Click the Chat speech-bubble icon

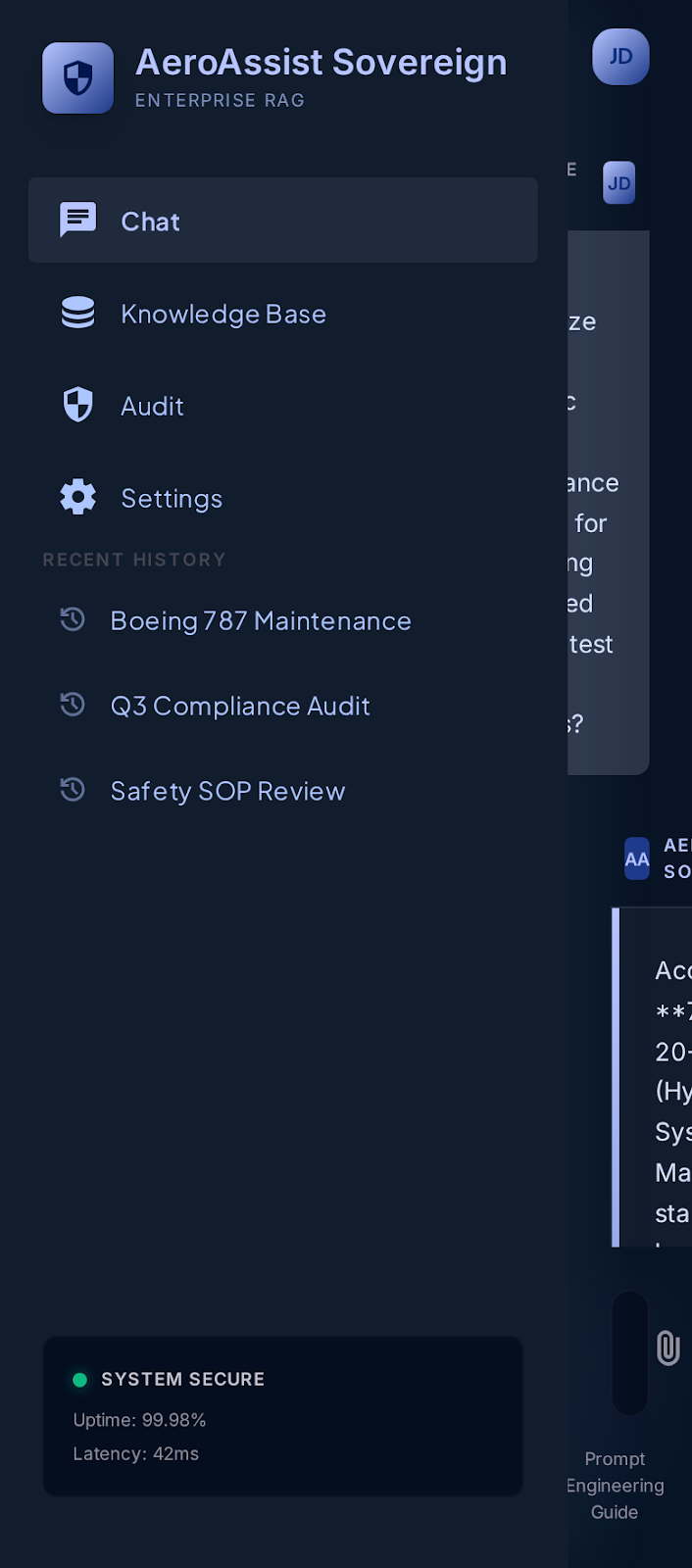(78, 220)
